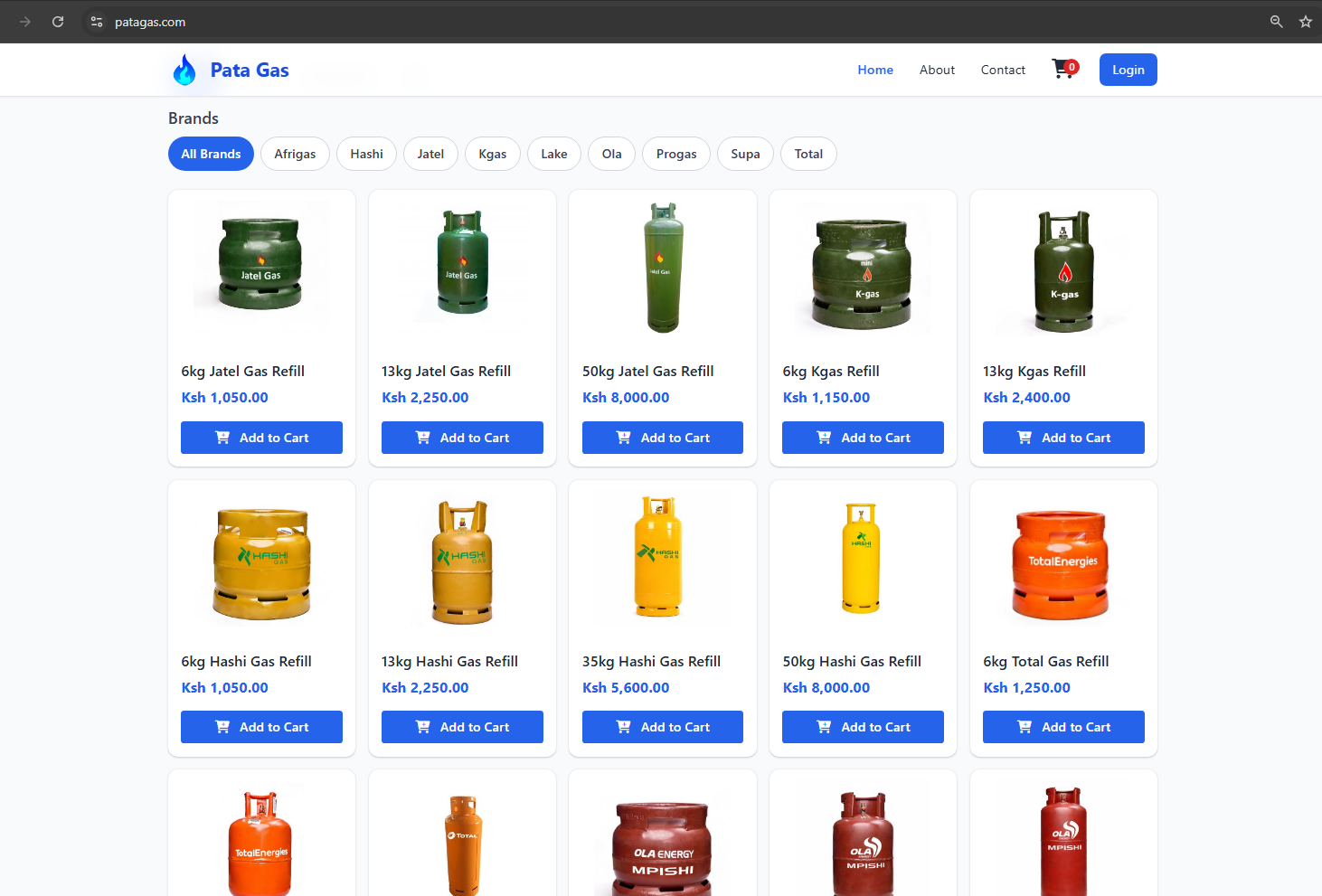
Task: Select the All Brands filter
Action: click(x=211, y=154)
